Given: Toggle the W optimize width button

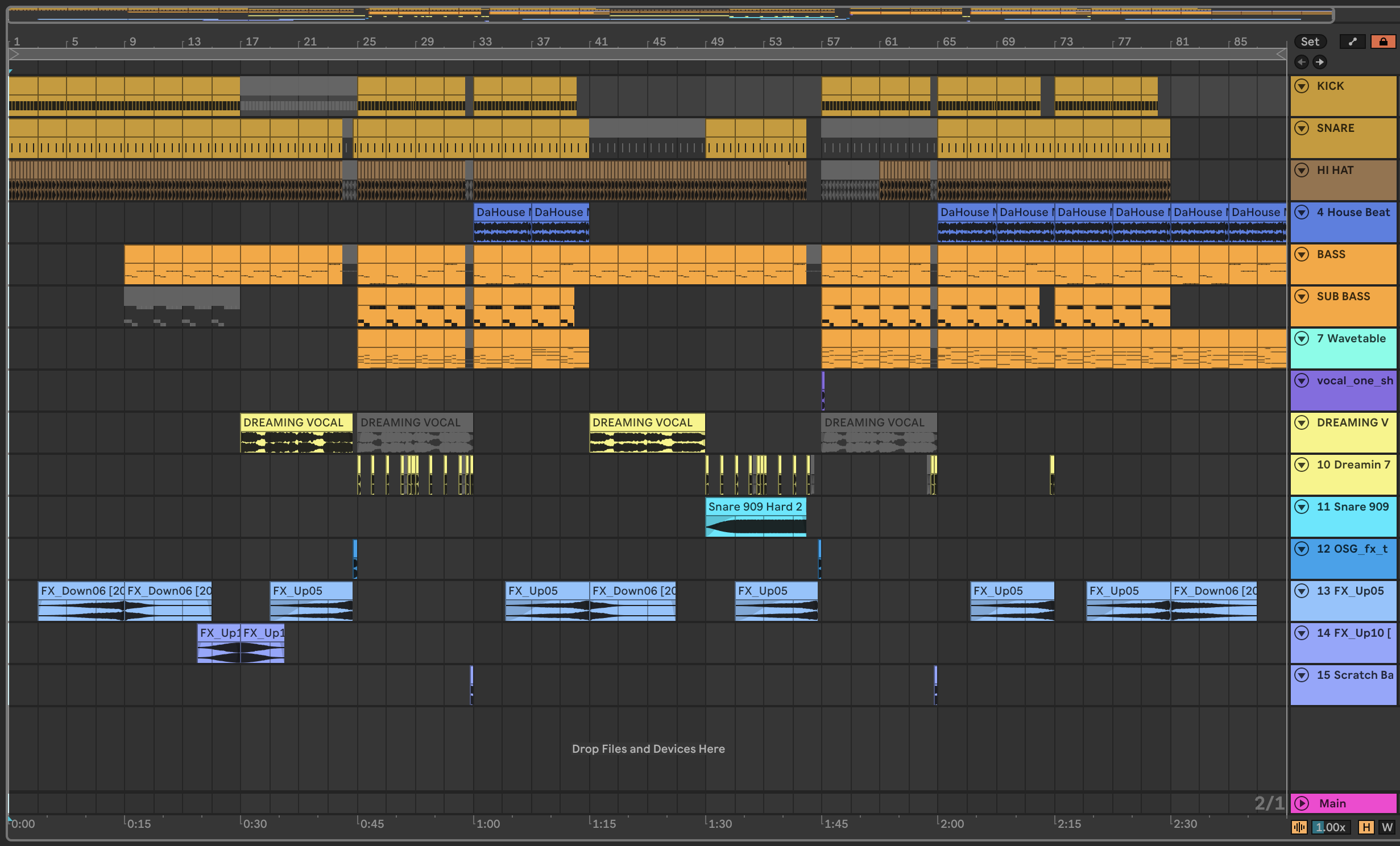Looking at the screenshot, I should coord(1386,827).
